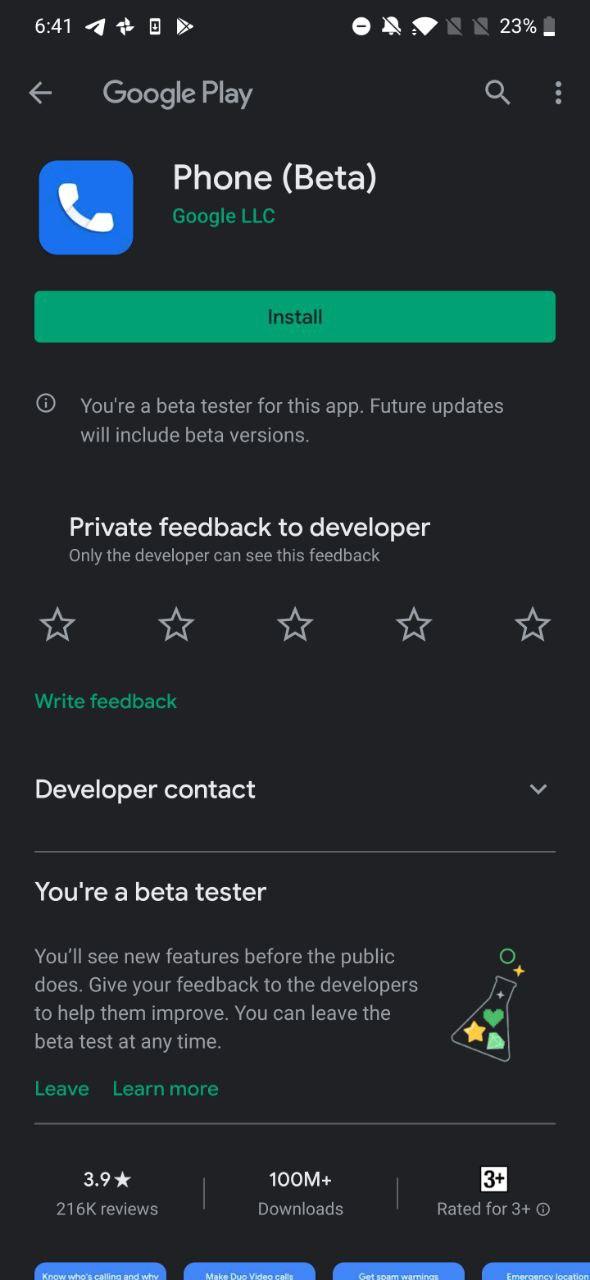Image resolution: width=590 pixels, height=1280 pixels.
Task: Open Google LLC developer page
Action: click(x=223, y=216)
